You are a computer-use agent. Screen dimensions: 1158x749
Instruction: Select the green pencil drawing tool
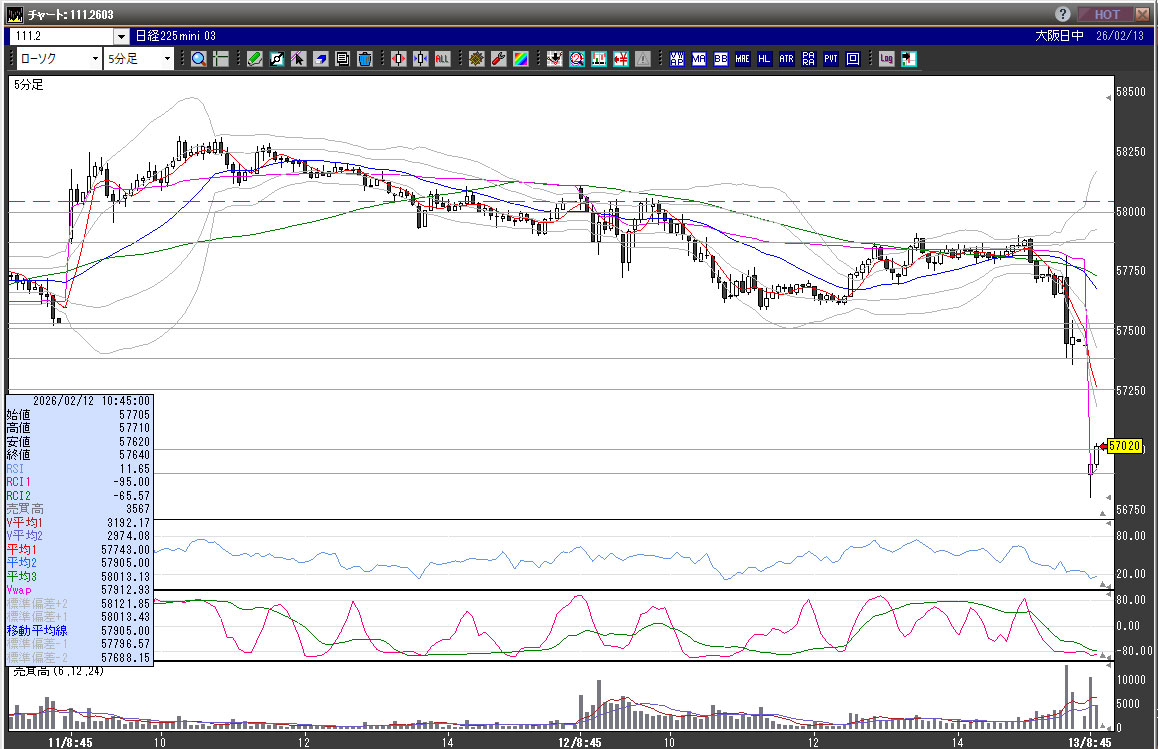(254, 59)
